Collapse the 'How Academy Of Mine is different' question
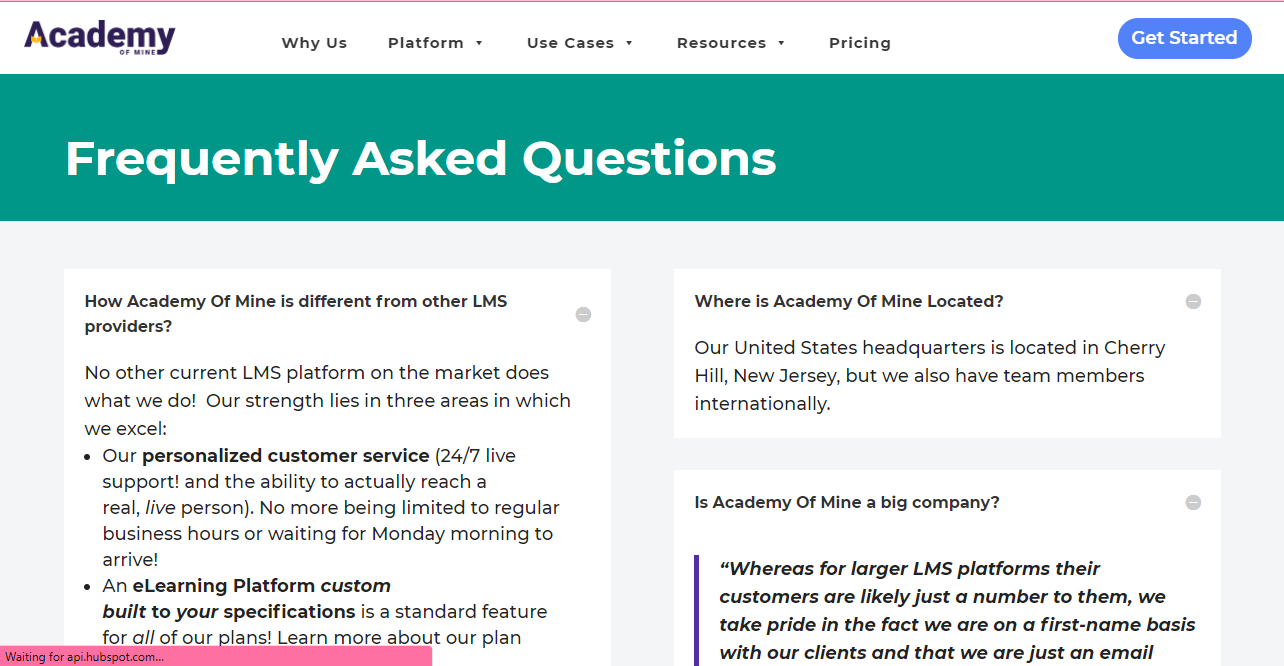 [583, 314]
